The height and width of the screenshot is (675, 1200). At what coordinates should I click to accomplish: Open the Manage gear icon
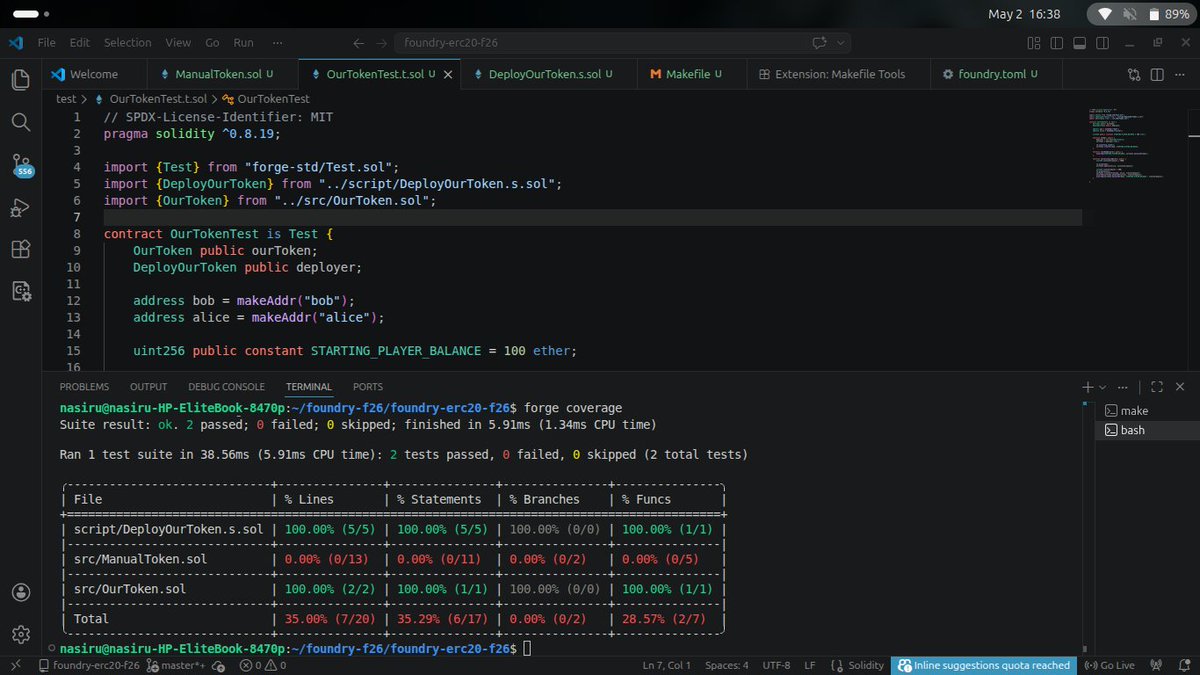[20, 634]
